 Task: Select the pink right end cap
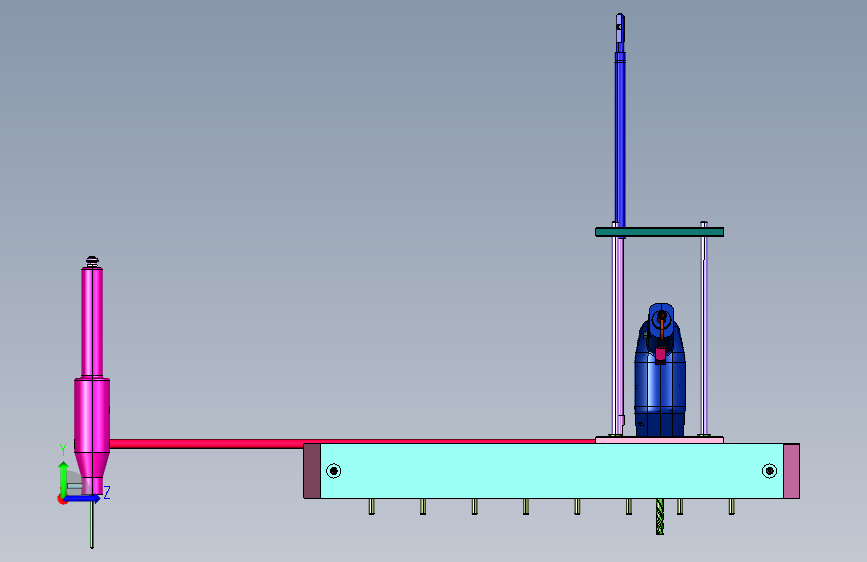click(x=791, y=471)
